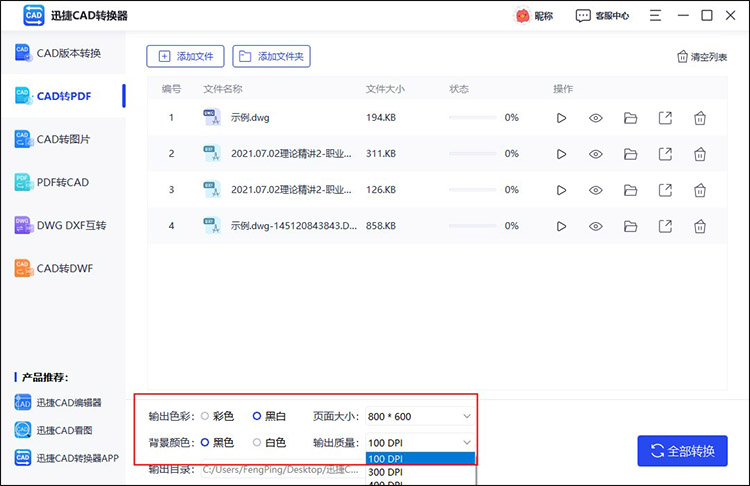Share or export the 示例.dwg row
The height and width of the screenshot is (486, 750).
point(665,118)
